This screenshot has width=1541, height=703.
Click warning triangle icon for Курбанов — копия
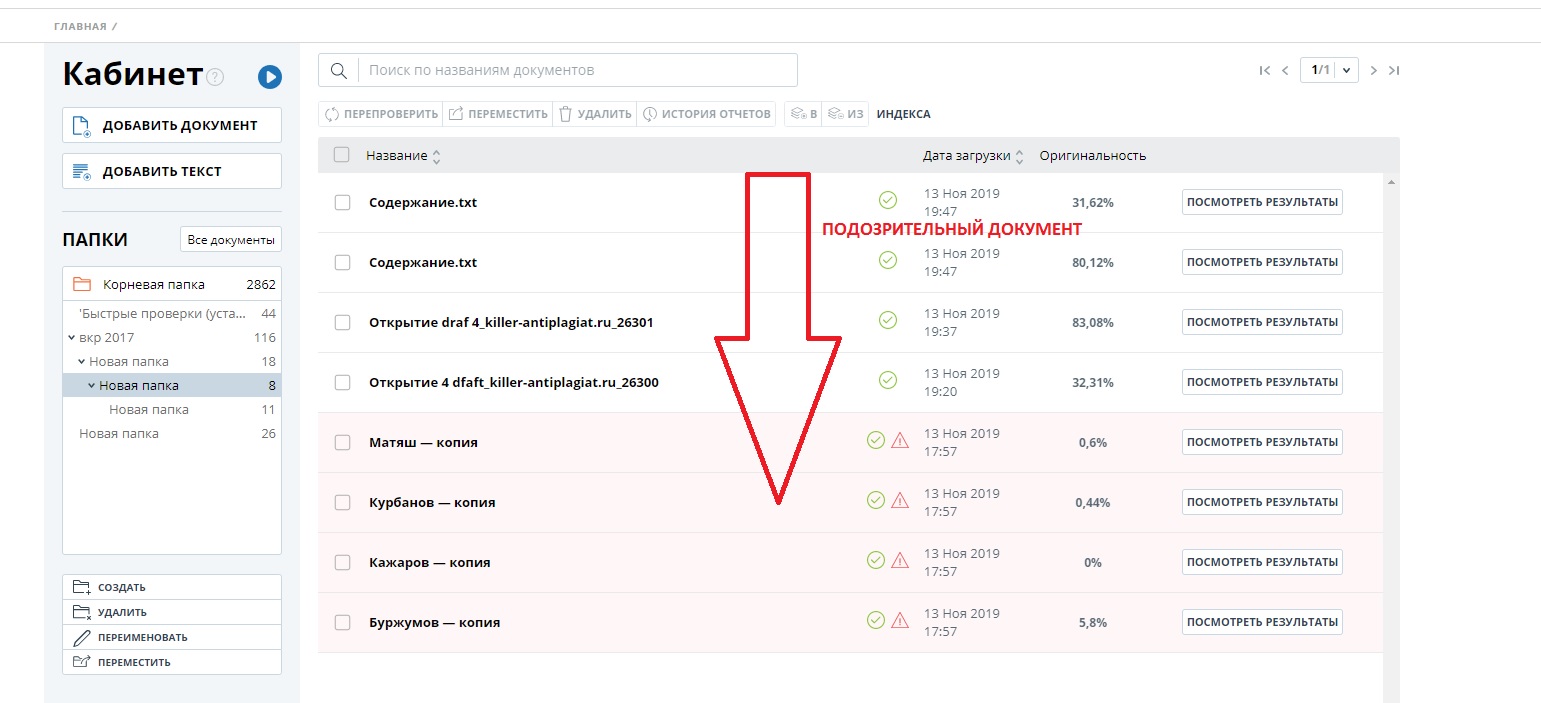[x=900, y=500]
